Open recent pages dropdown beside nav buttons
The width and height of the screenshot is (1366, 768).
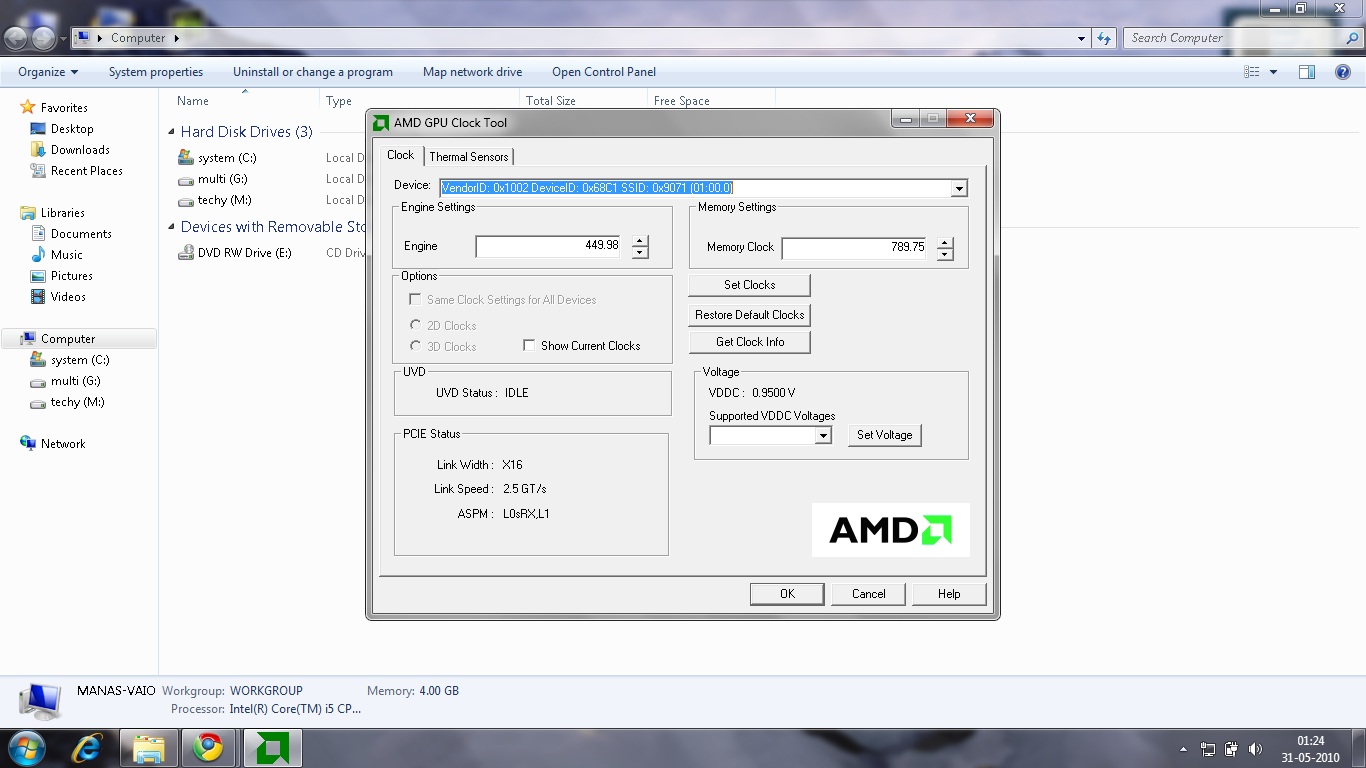[x=63, y=38]
